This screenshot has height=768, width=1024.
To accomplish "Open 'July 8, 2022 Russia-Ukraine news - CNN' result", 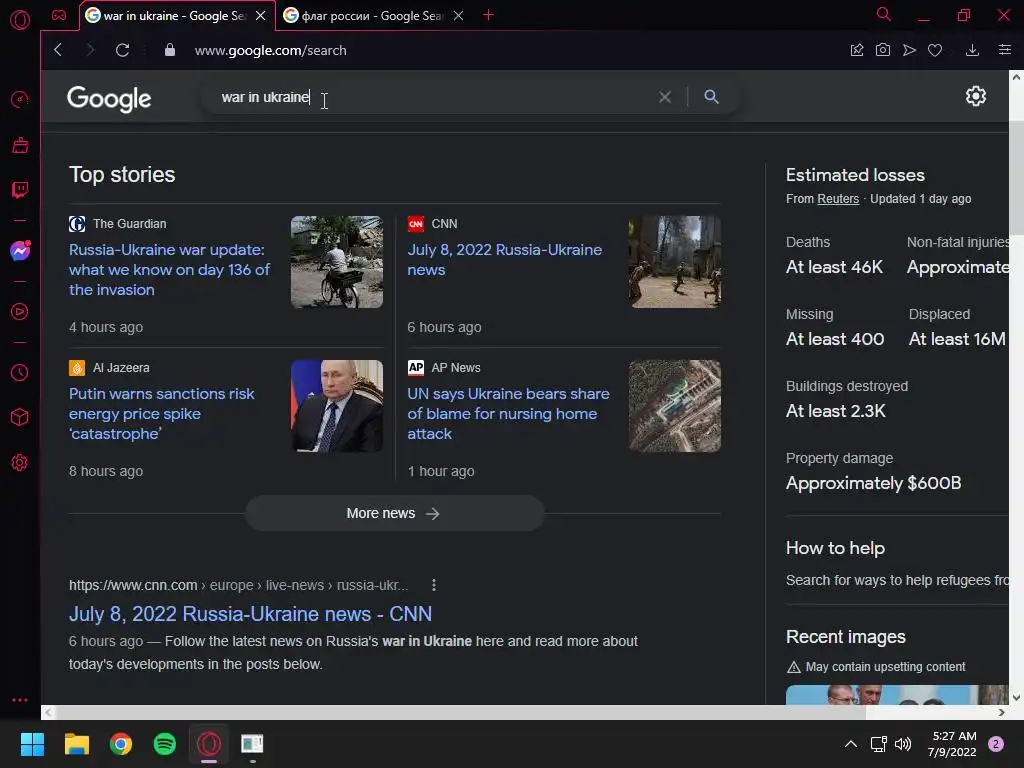I will 250,614.
